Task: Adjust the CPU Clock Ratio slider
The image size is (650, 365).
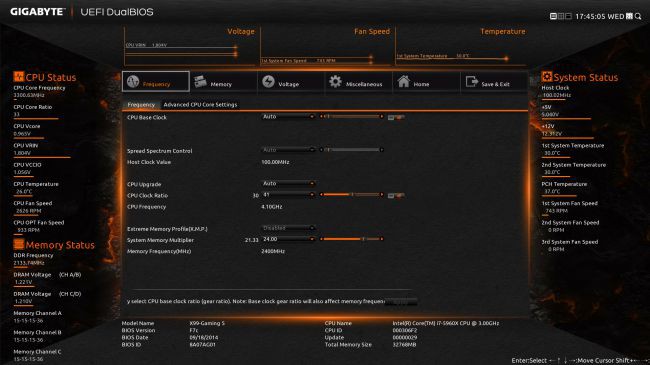Action: point(352,195)
